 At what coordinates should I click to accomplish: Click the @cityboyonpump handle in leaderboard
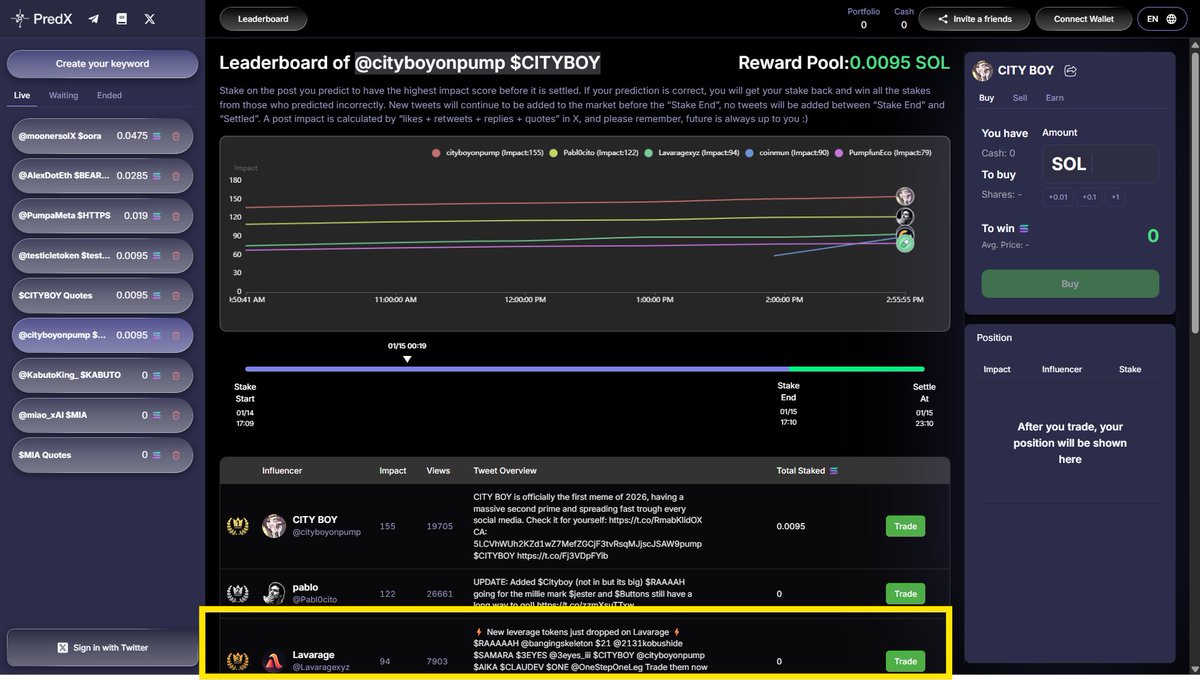tap(327, 533)
